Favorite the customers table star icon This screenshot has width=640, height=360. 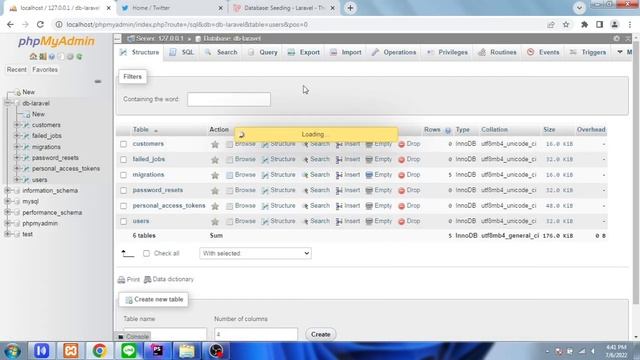click(215, 144)
